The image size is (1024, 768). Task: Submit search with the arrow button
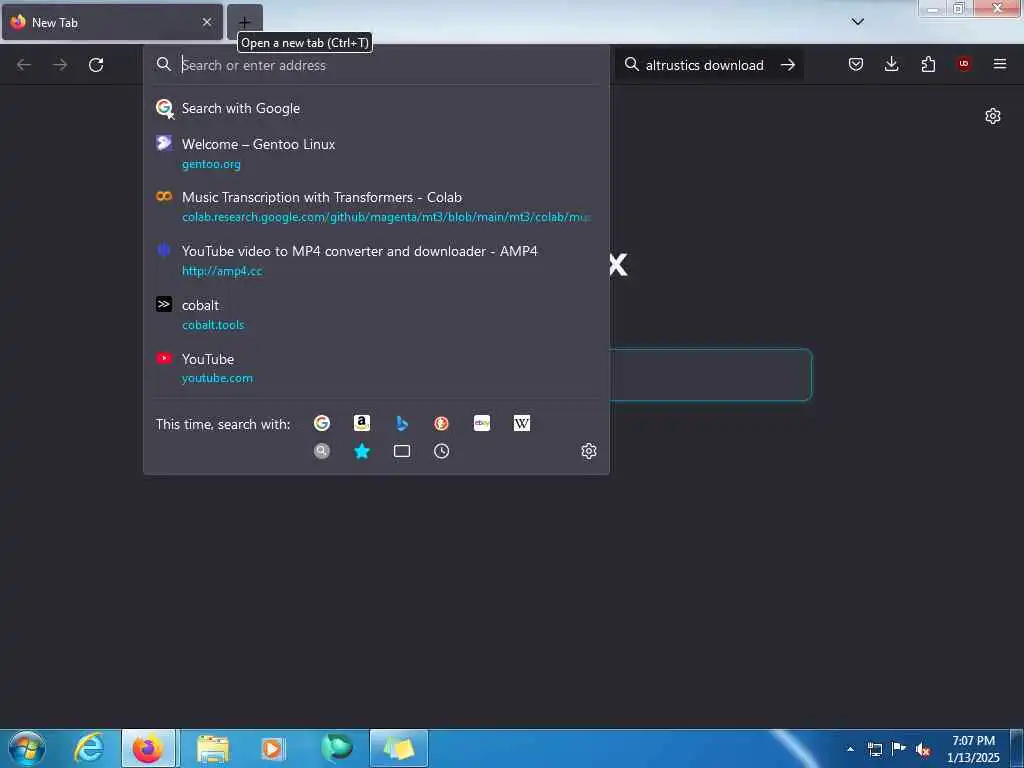click(788, 65)
